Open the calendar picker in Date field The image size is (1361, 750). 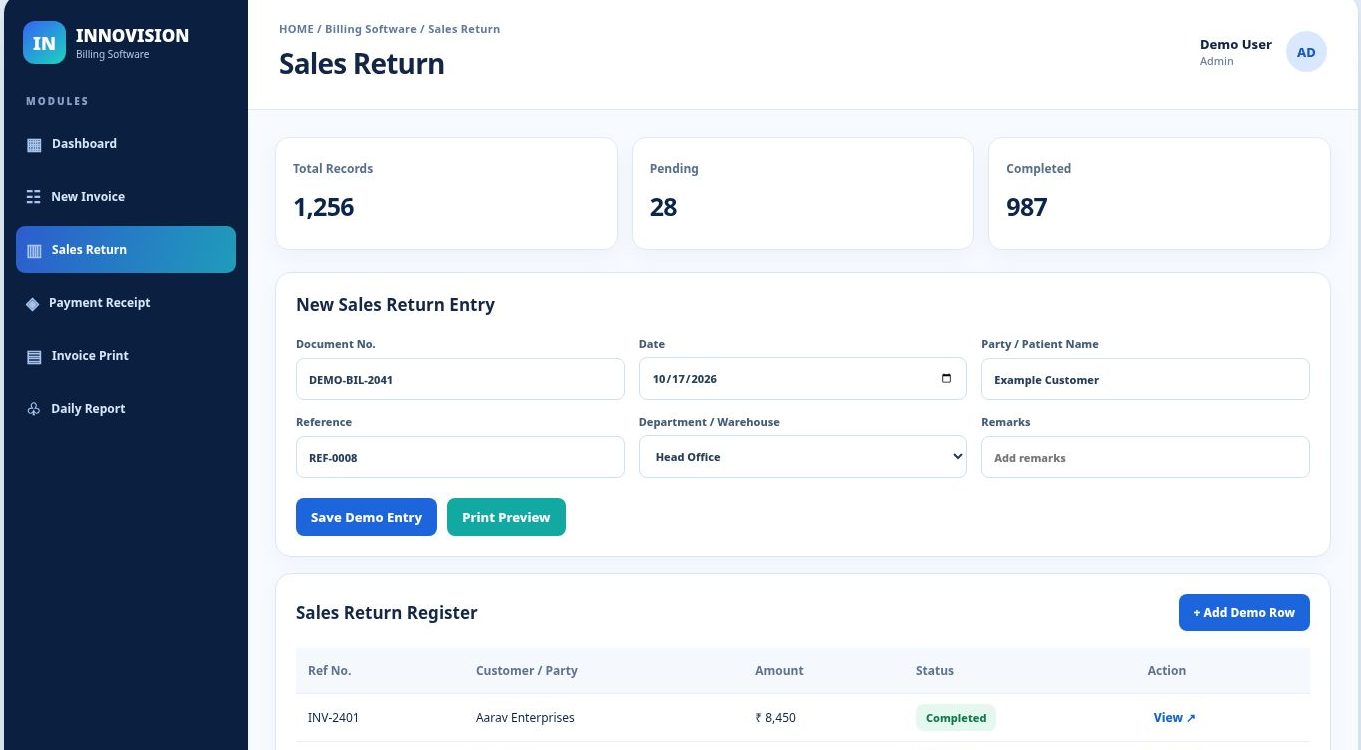pyautogui.click(x=946, y=379)
